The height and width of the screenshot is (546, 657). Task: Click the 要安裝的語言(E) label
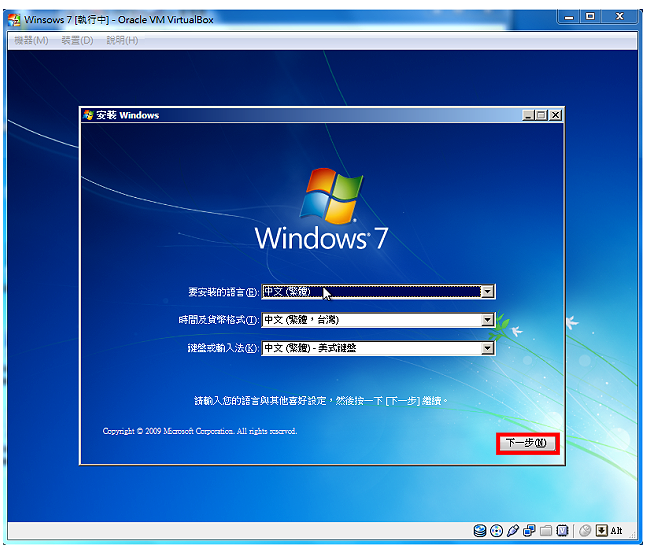click(x=223, y=292)
